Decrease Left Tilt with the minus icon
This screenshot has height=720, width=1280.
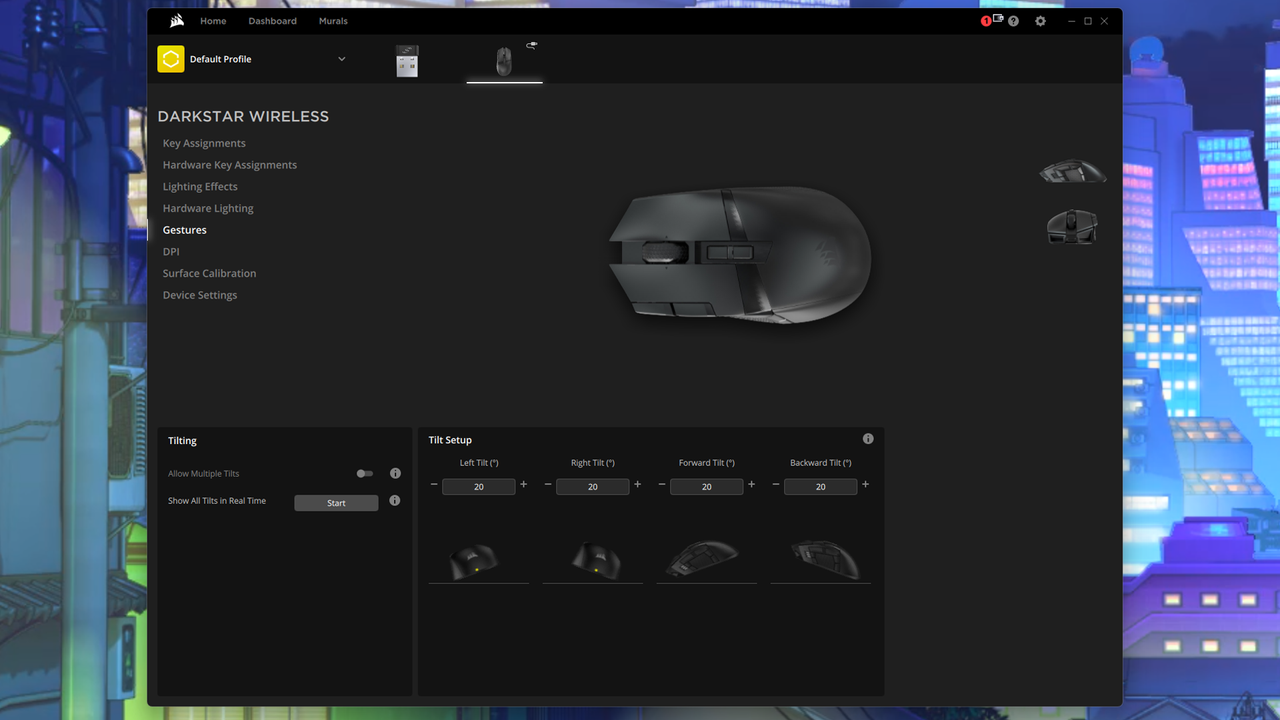pos(434,485)
